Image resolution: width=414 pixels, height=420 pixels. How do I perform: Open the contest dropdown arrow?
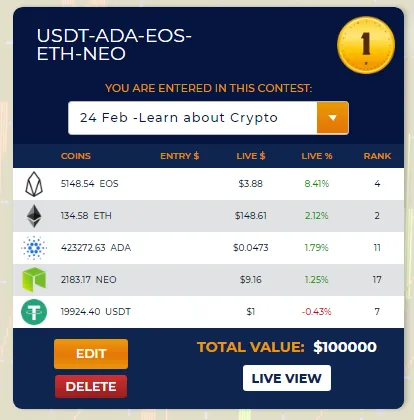[x=333, y=118]
